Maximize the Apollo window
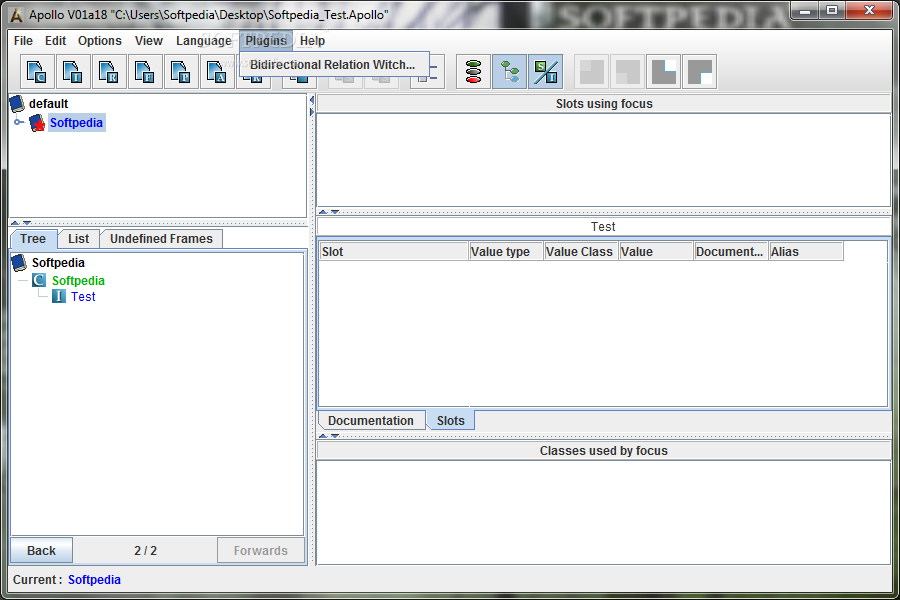900x600 pixels. [x=832, y=10]
